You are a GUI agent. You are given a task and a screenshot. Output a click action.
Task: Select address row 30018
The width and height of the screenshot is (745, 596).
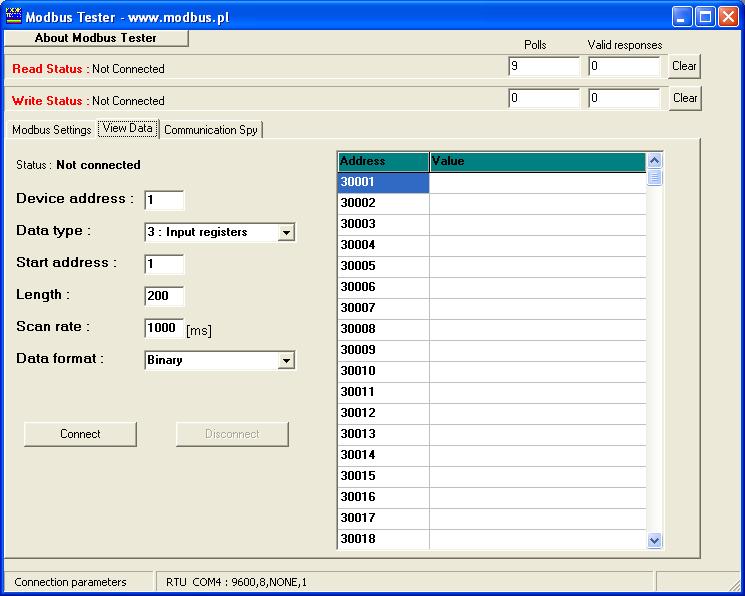[x=383, y=539]
